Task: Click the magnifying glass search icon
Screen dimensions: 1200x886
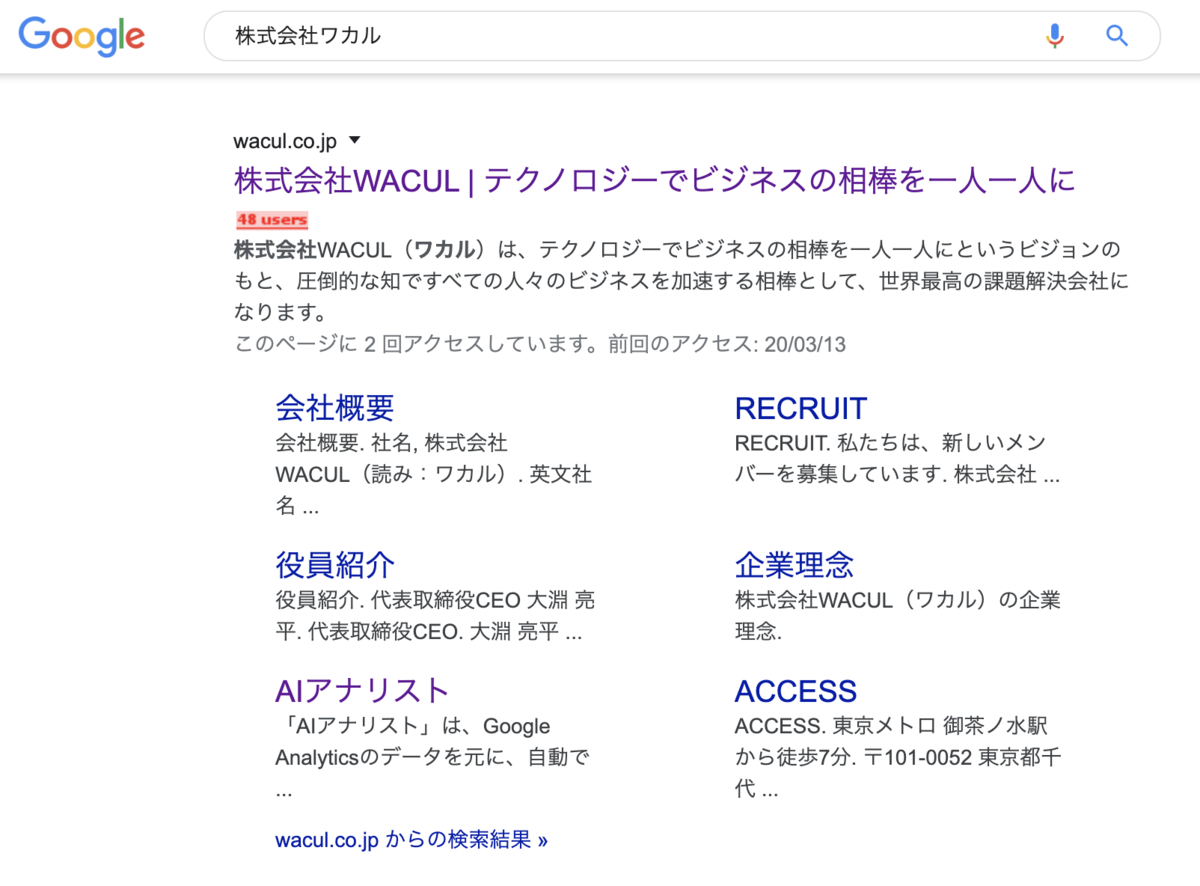Action: (1117, 35)
